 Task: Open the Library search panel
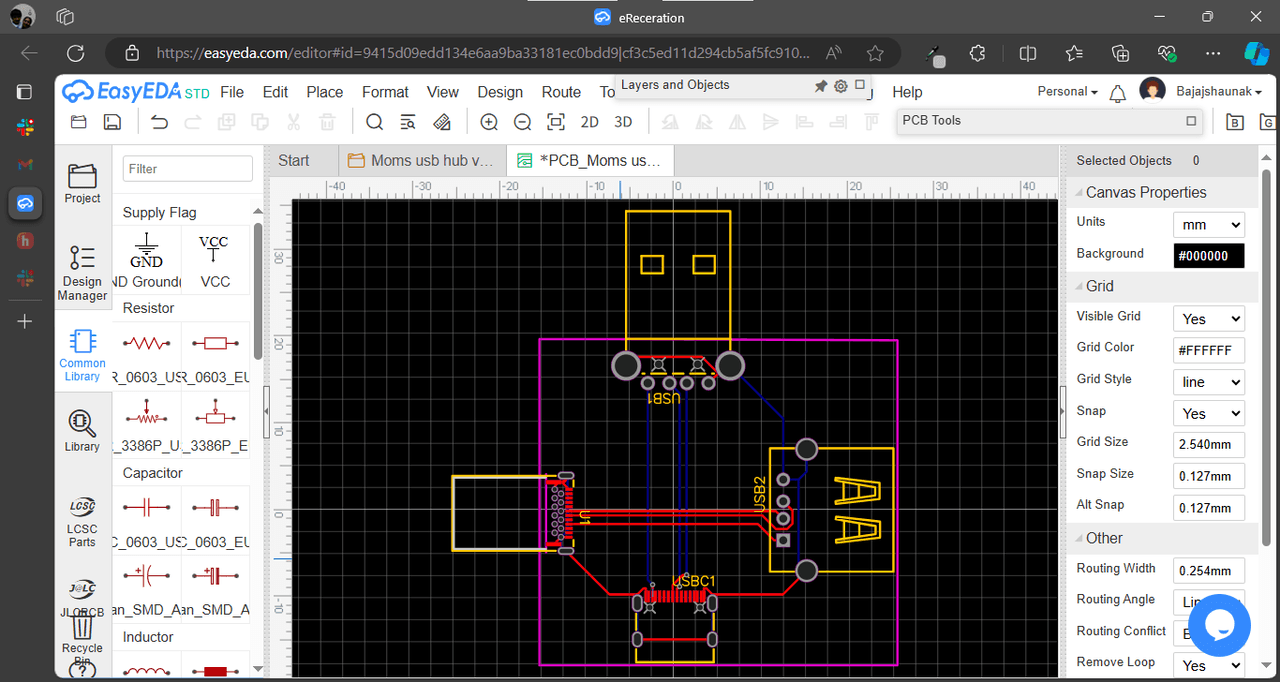pos(82,430)
